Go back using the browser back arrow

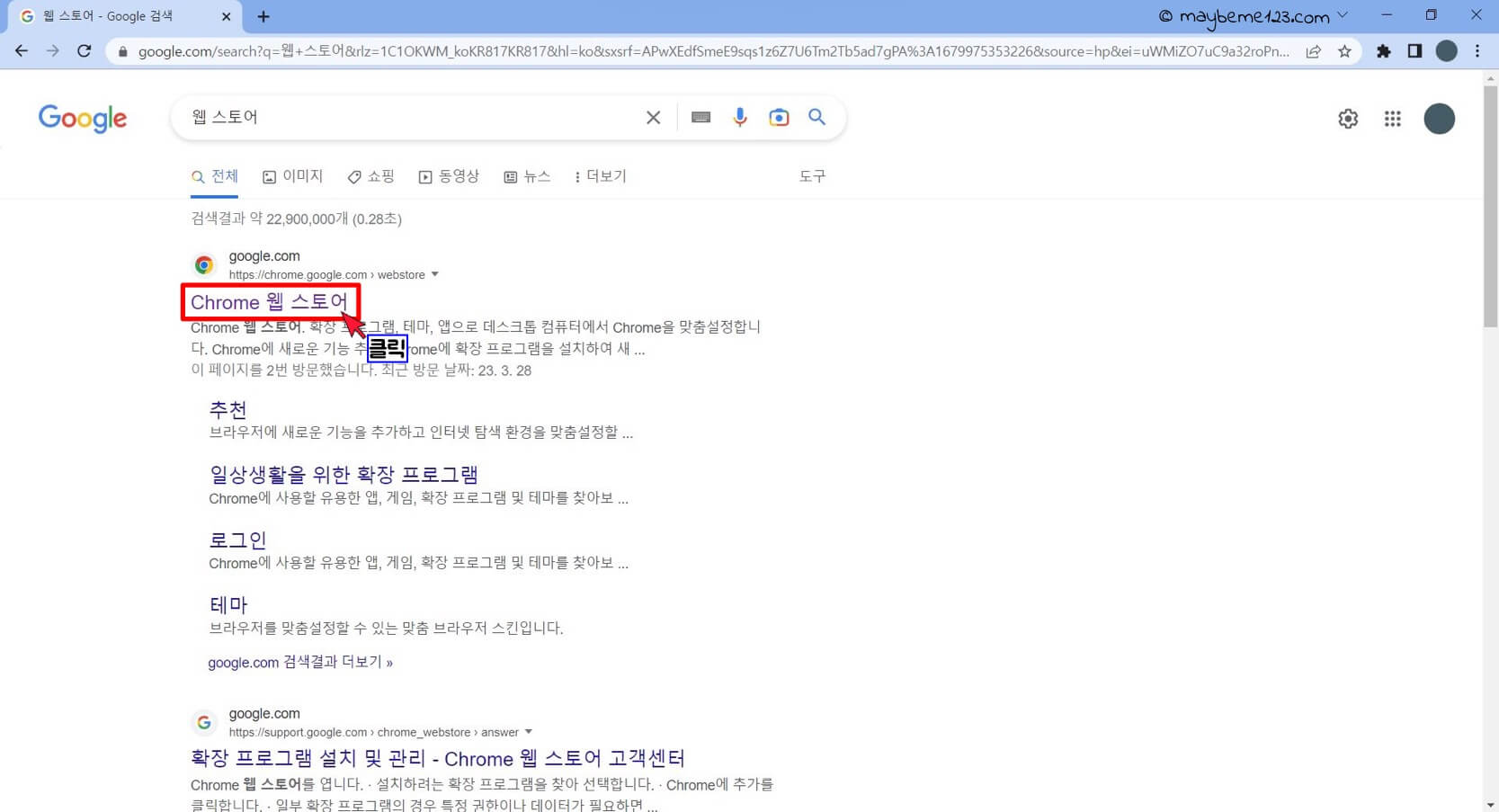[22, 51]
